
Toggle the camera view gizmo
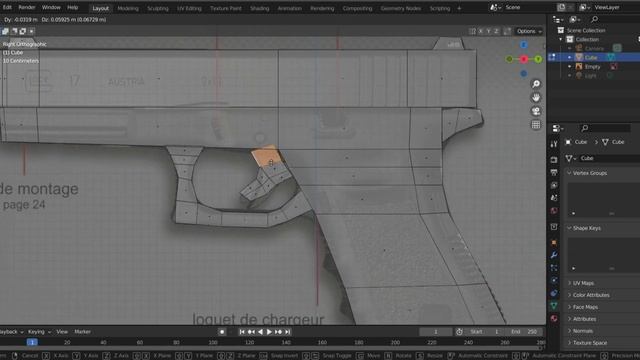(536, 111)
